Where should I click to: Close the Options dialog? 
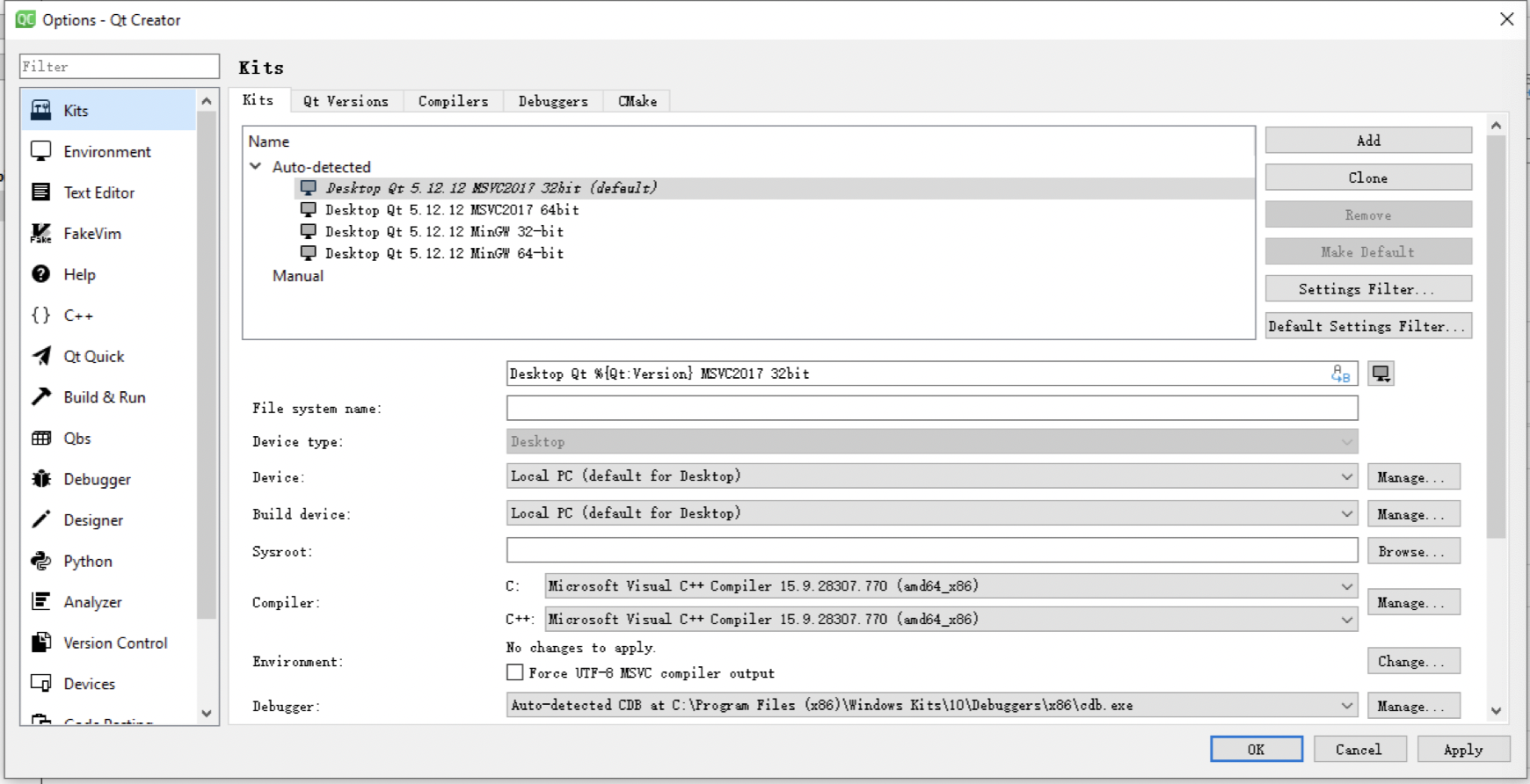[1506, 19]
